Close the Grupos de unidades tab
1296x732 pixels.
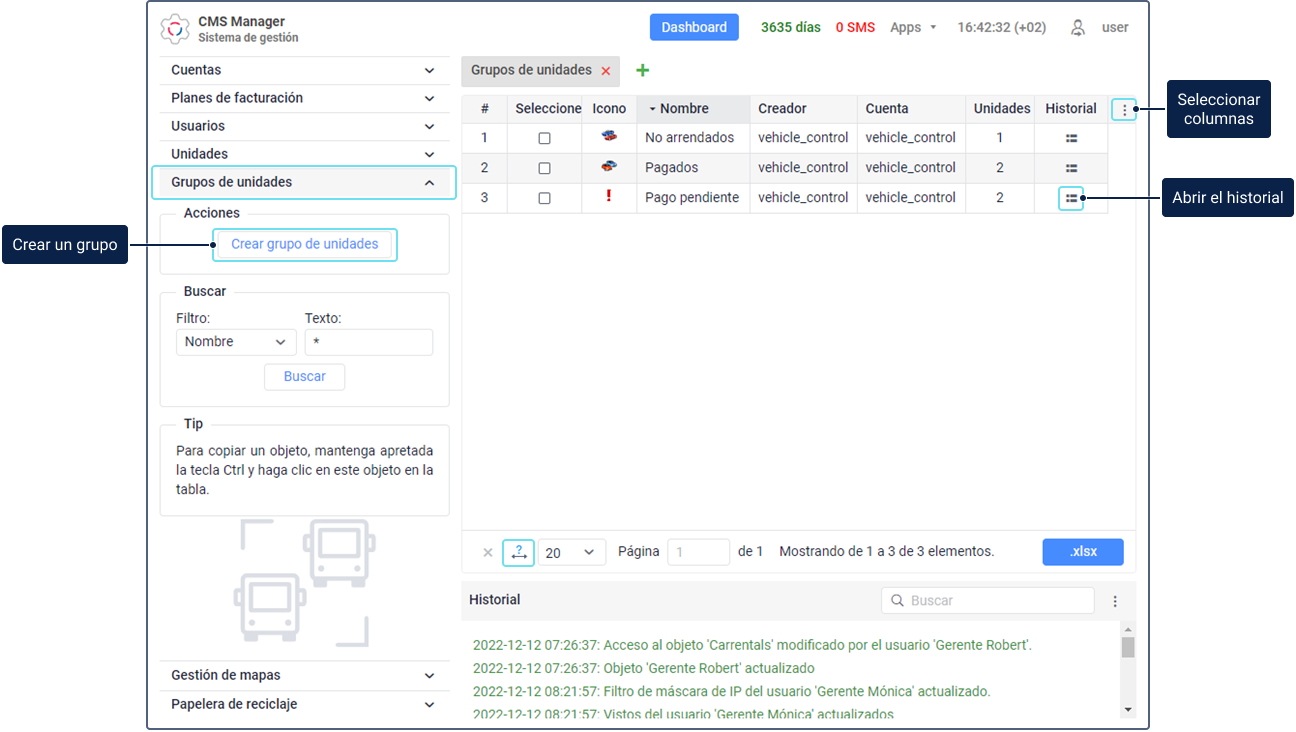(606, 71)
